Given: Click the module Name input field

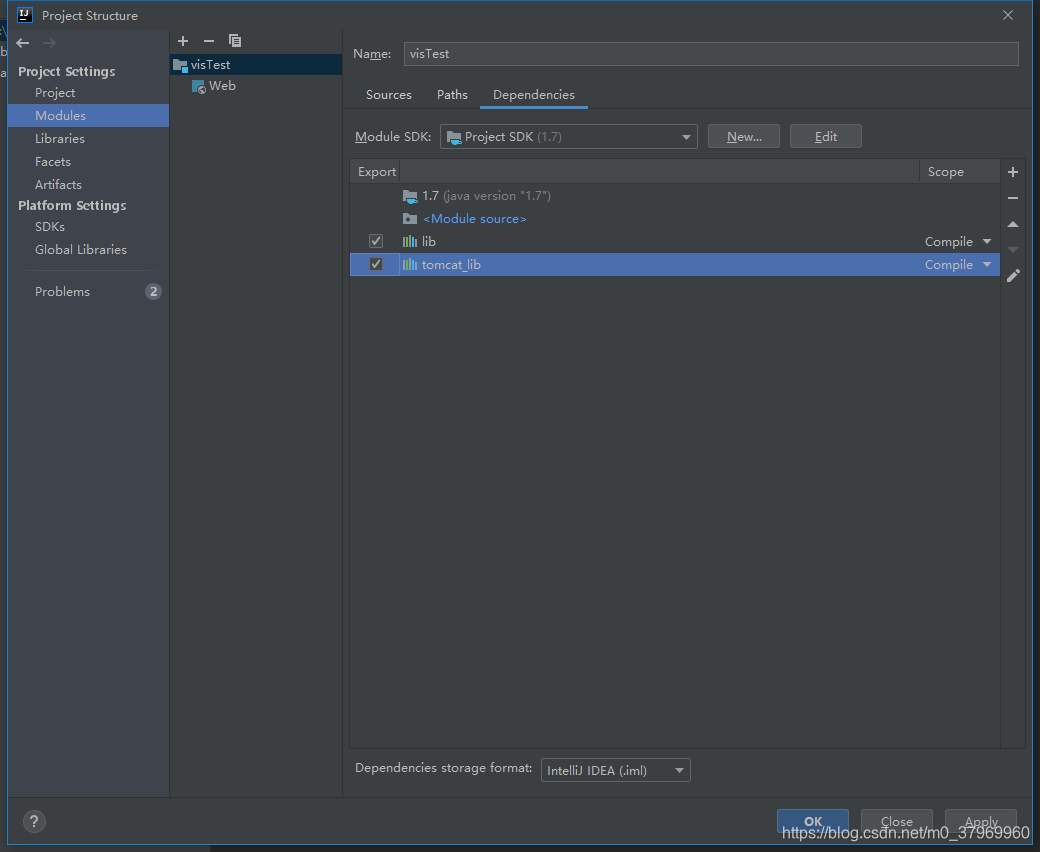Looking at the screenshot, I should (x=711, y=54).
